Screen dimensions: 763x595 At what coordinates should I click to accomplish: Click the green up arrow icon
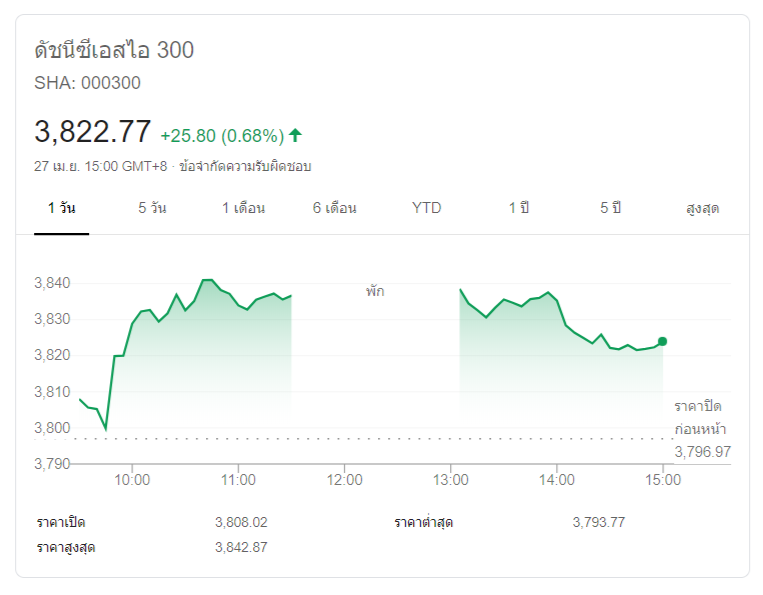pyautogui.click(x=296, y=135)
